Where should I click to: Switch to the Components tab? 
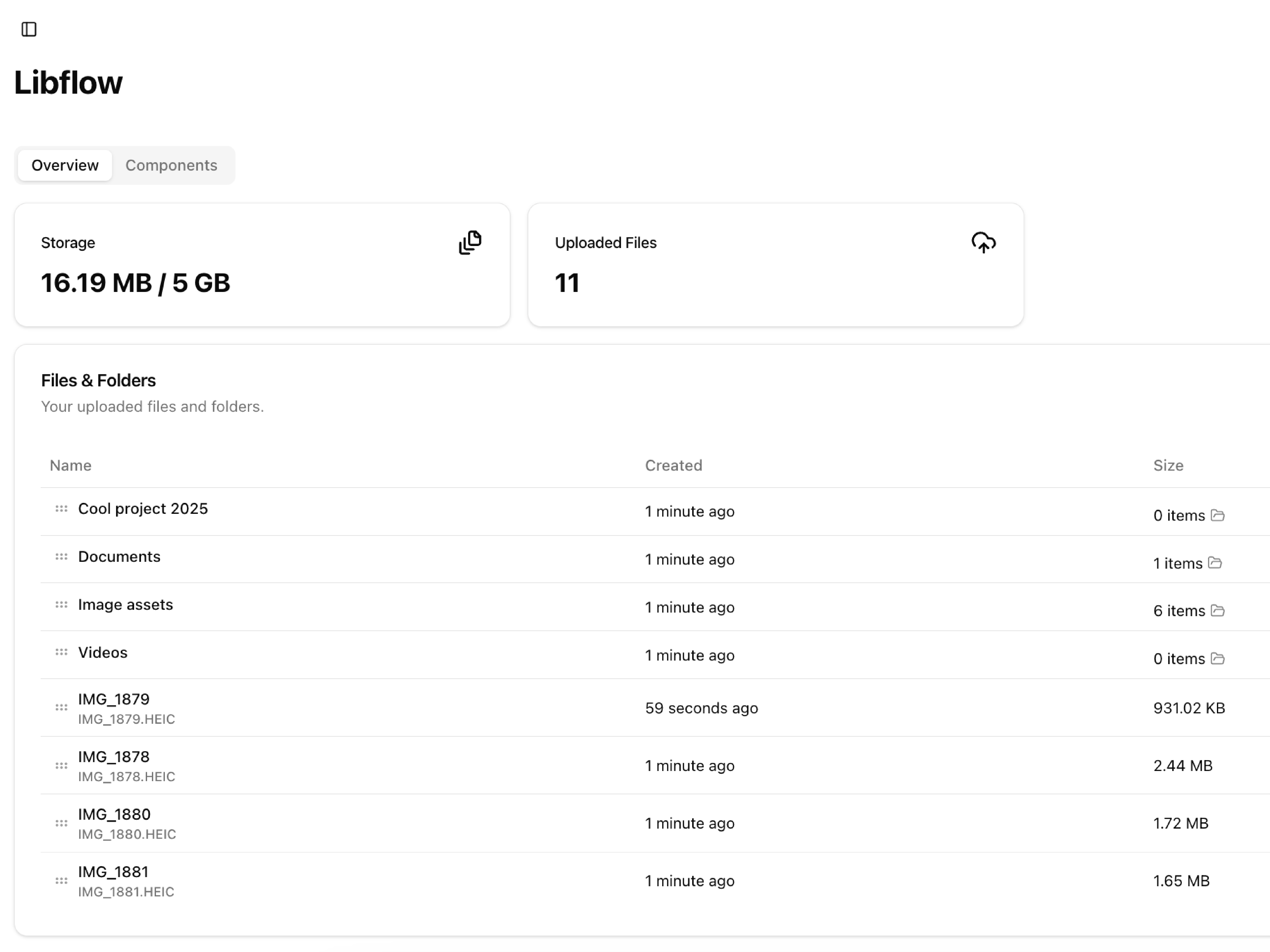(171, 165)
